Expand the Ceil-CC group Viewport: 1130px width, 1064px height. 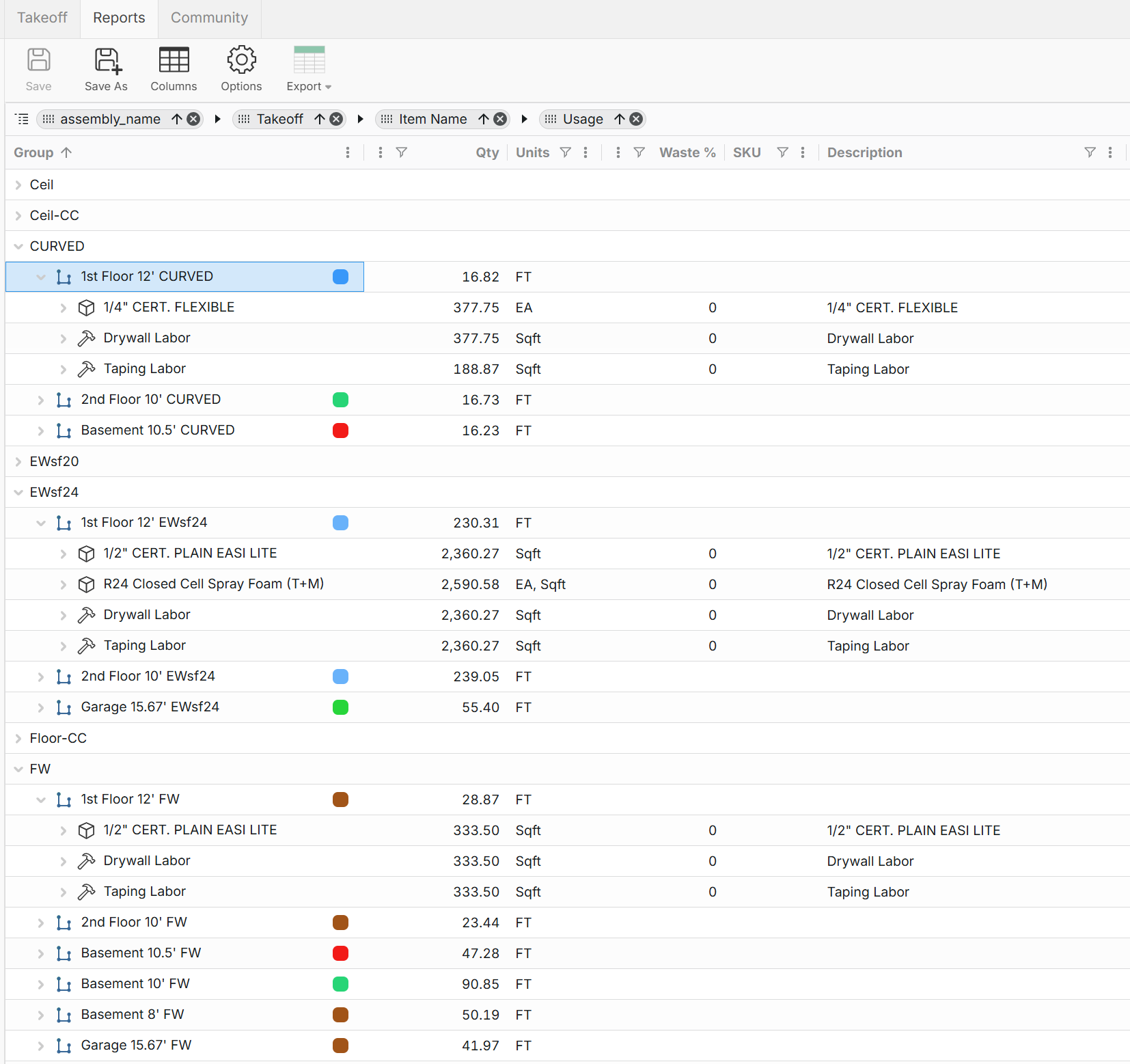18,216
